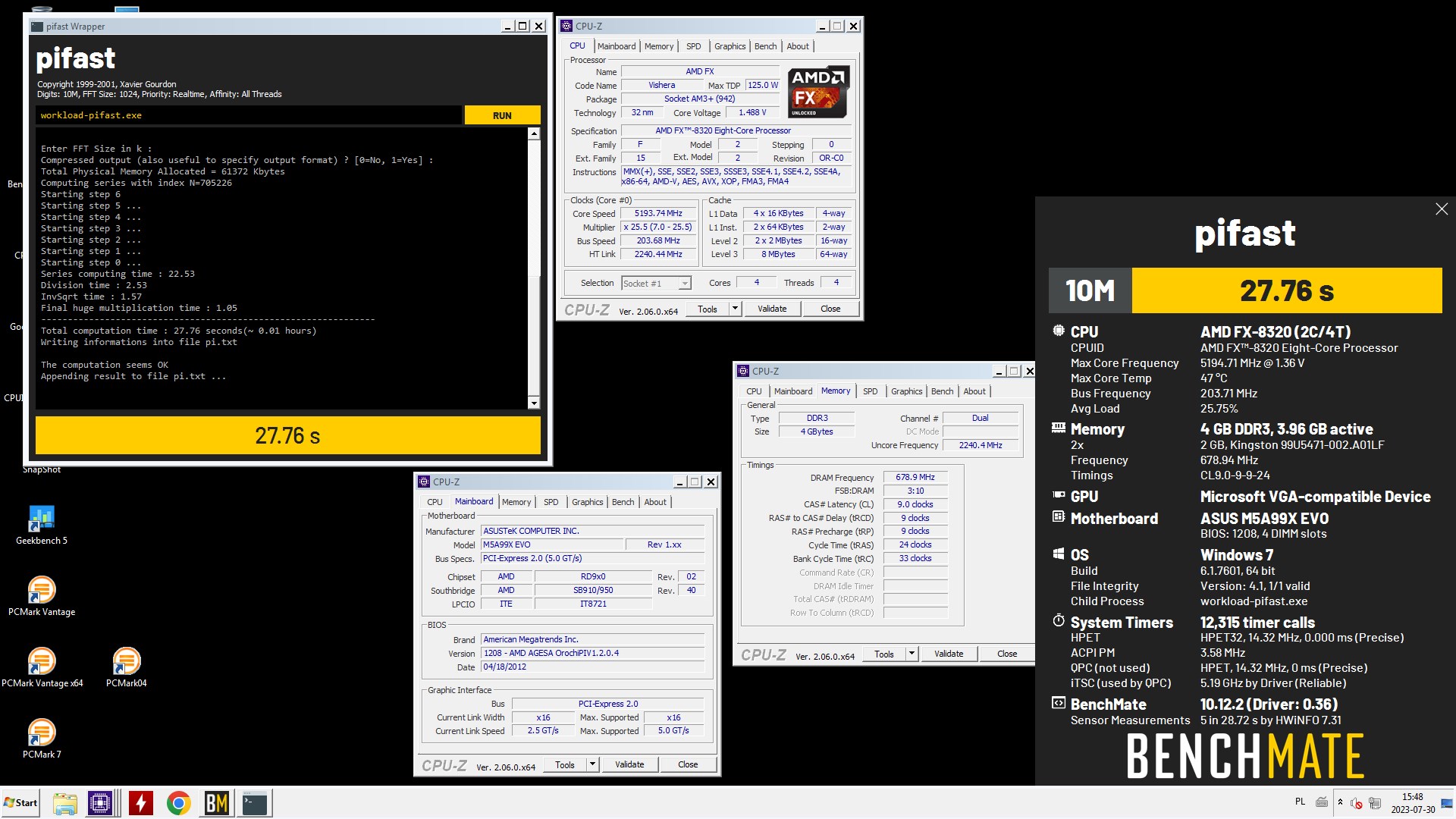This screenshot has width=1456, height=819.
Task: Click the System Timers clock icon
Action: (1059, 620)
